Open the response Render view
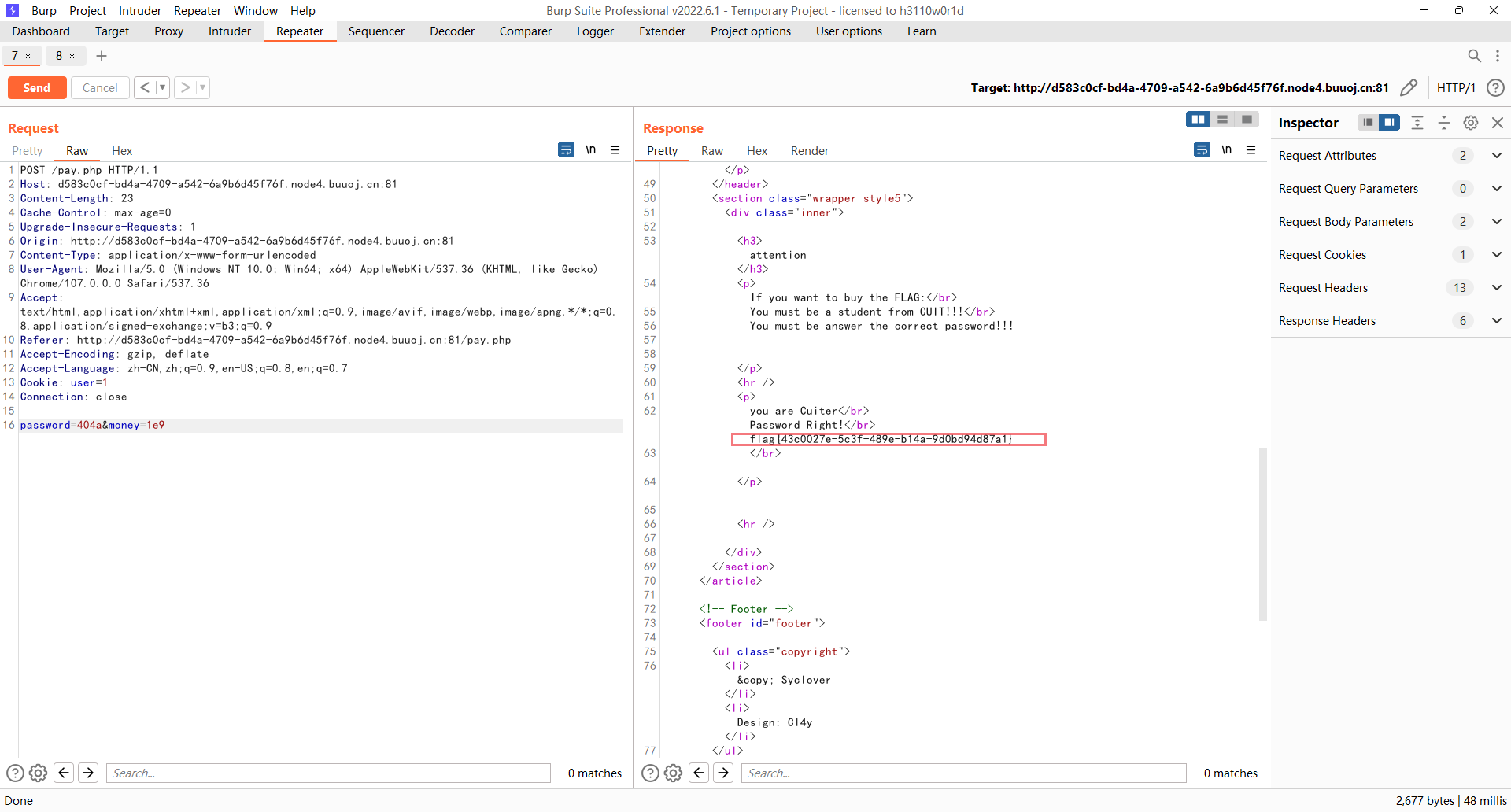This screenshot has width=1511, height=812. tap(810, 151)
